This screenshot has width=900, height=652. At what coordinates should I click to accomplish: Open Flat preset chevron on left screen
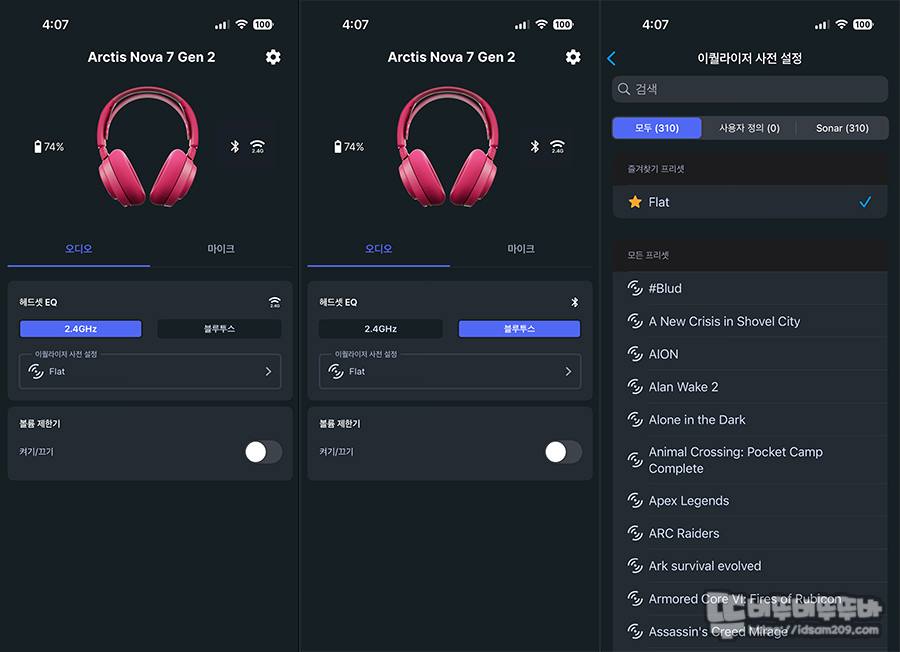point(268,371)
